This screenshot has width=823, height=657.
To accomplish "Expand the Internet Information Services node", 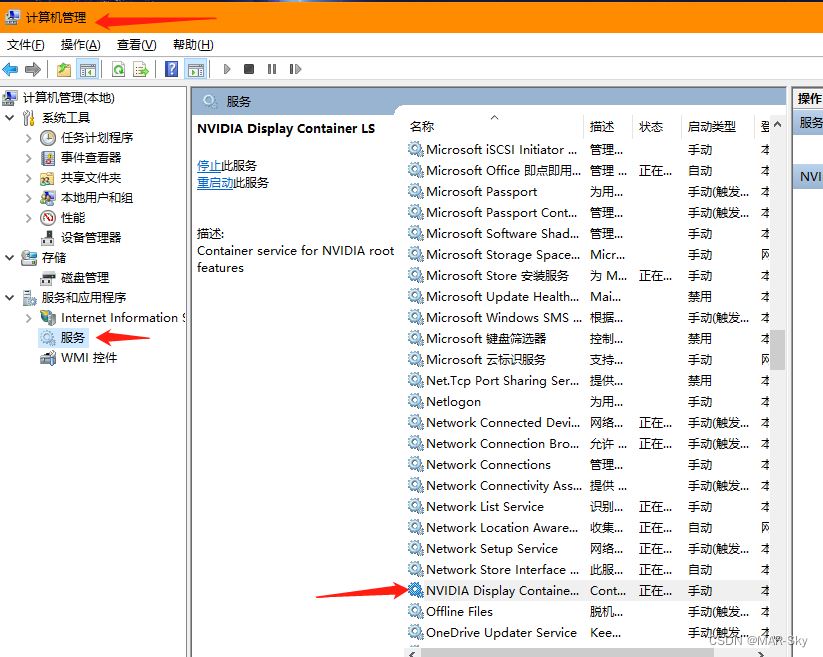I will pos(29,318).
